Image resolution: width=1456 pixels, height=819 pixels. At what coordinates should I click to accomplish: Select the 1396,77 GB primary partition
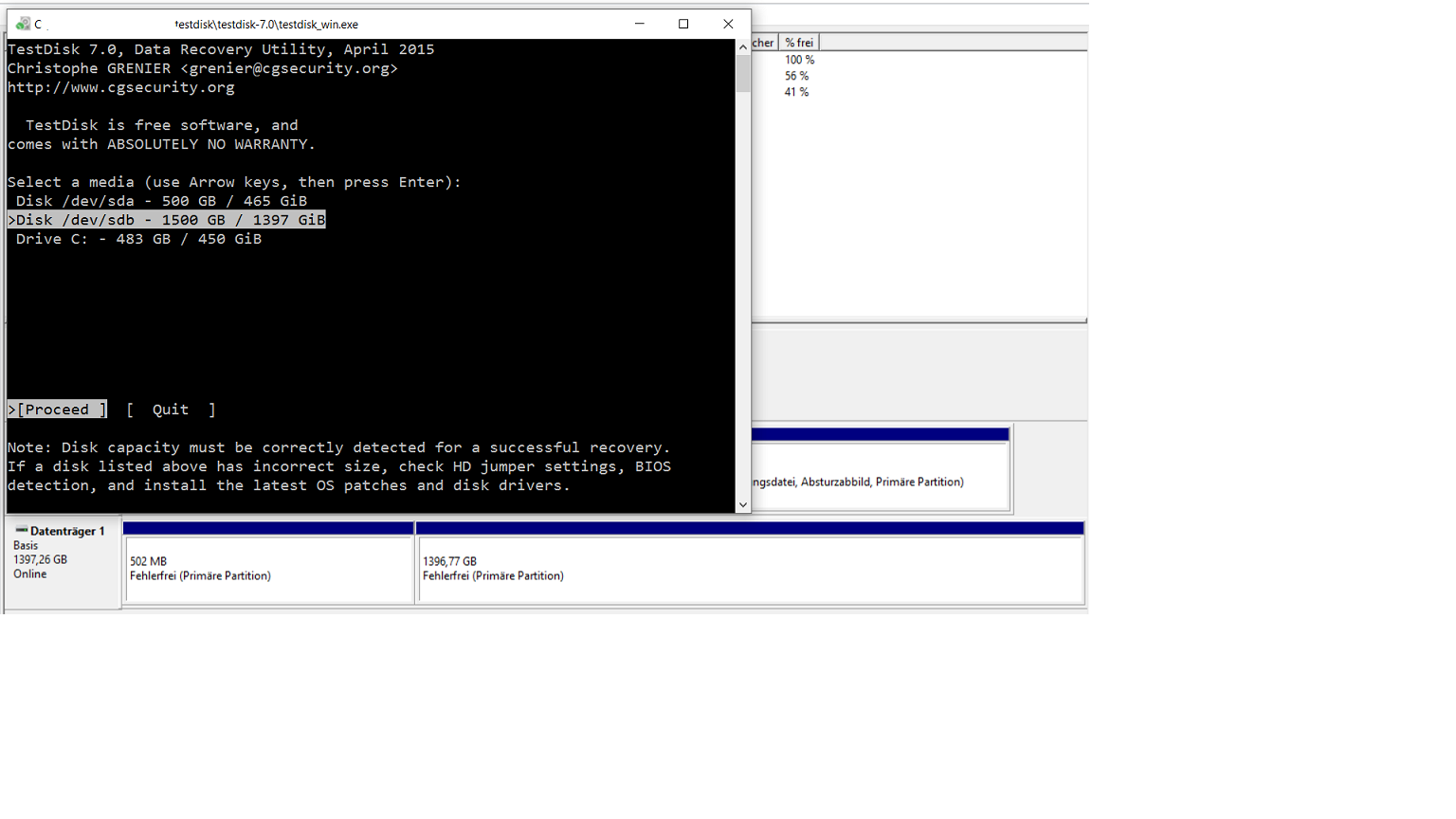coord(750,563)
